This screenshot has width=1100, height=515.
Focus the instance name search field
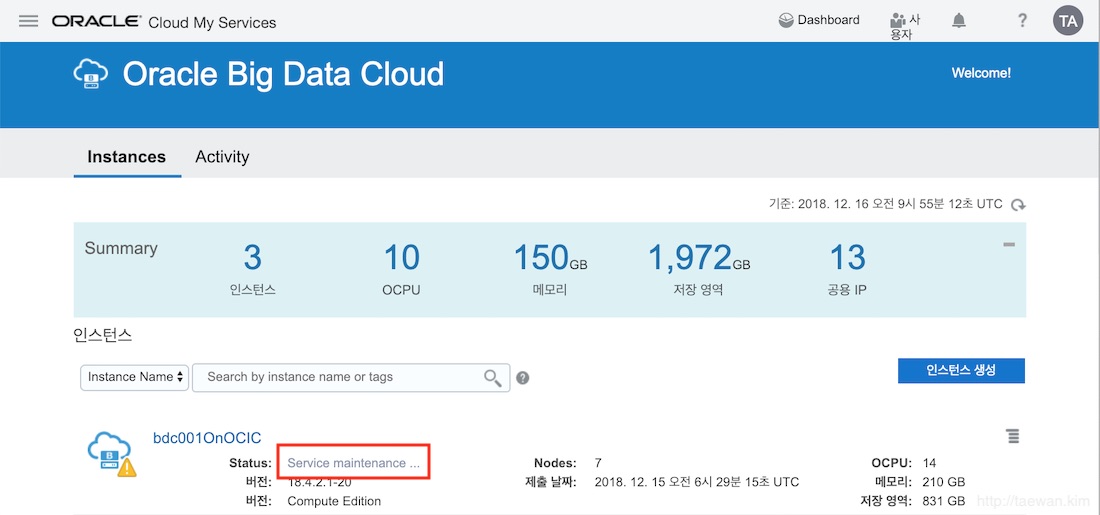pyautogui.click(x=351, y=377)
